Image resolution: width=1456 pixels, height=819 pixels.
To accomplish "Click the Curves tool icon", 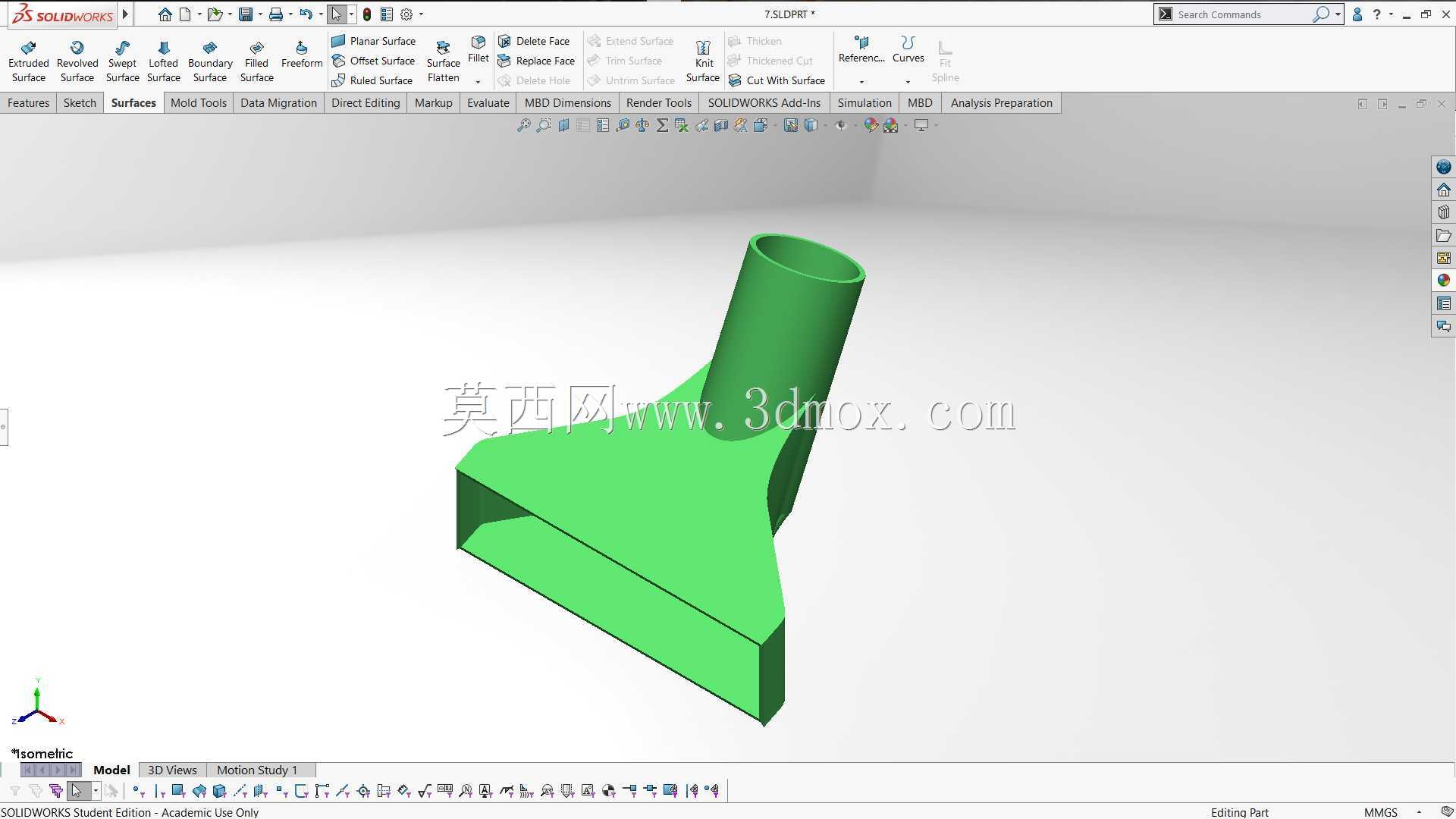I will click(908, 42).
